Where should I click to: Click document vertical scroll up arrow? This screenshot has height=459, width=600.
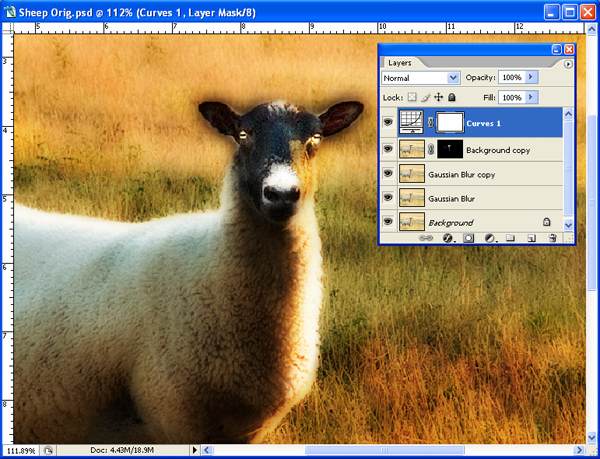591,28
